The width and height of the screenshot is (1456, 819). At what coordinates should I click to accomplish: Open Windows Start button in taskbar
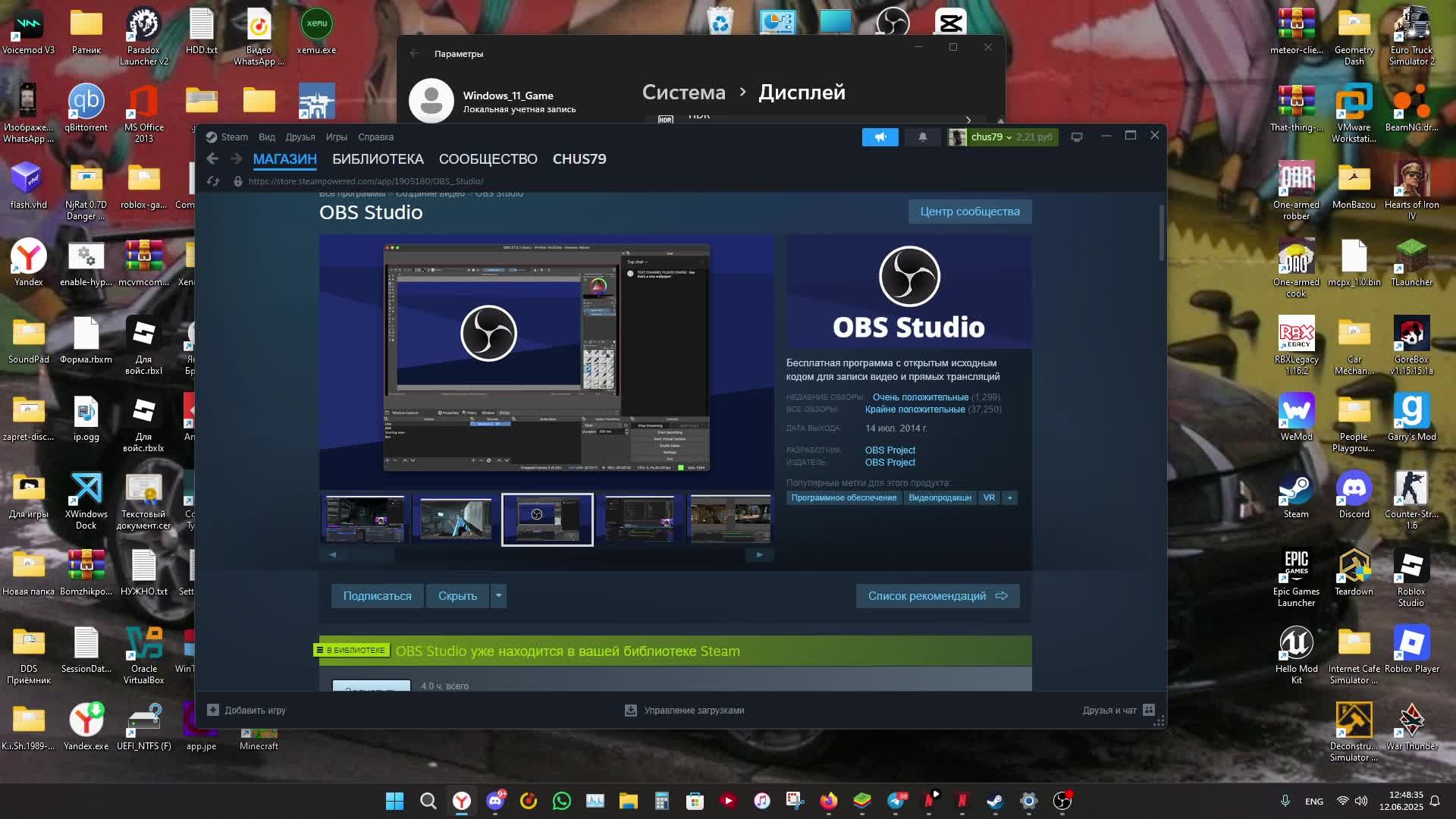point(394,801)
